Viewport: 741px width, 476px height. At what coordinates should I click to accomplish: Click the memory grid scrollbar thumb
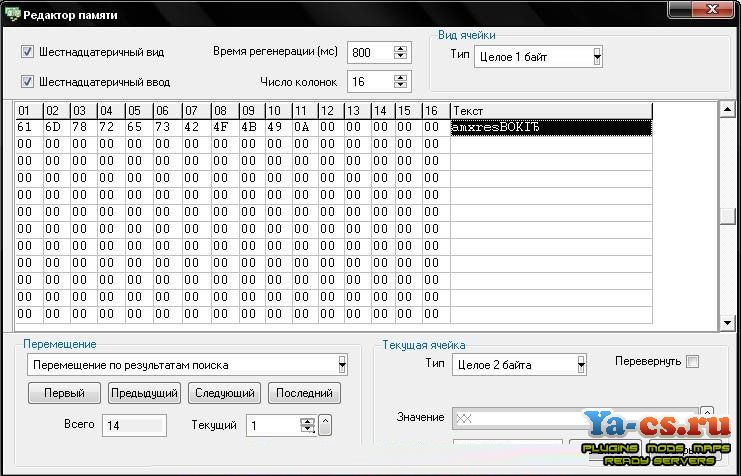(x=727, y=216)
